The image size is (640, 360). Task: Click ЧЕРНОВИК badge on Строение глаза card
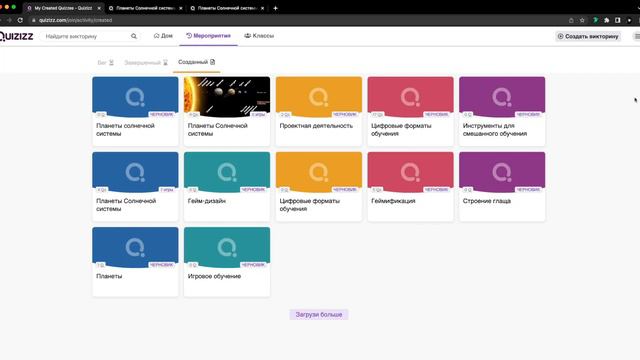[528, 190]
